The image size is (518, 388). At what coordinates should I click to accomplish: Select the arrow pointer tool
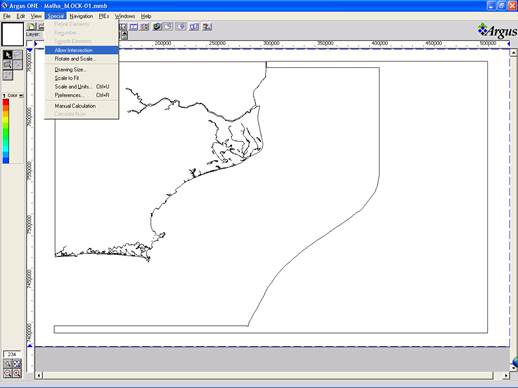click(x=7, y=55)
